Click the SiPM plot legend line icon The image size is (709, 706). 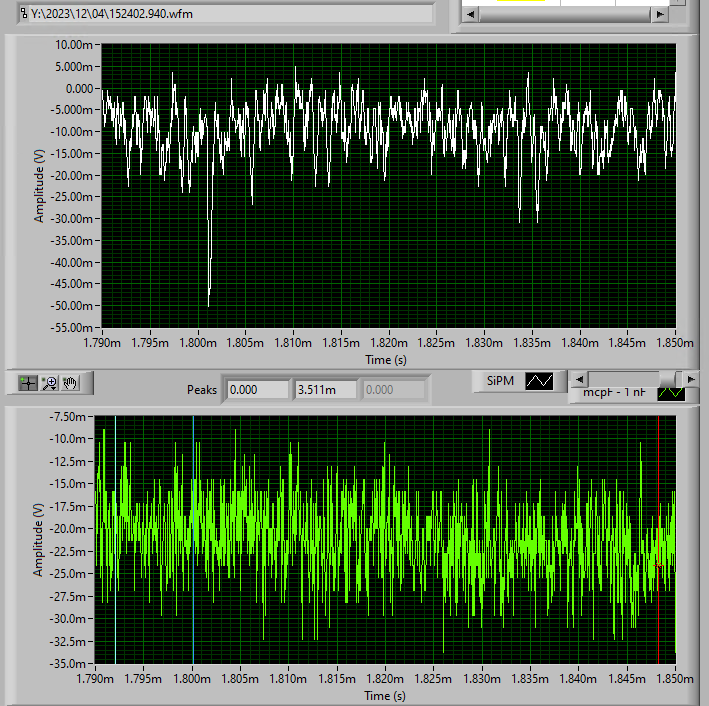tap(540, 381)
